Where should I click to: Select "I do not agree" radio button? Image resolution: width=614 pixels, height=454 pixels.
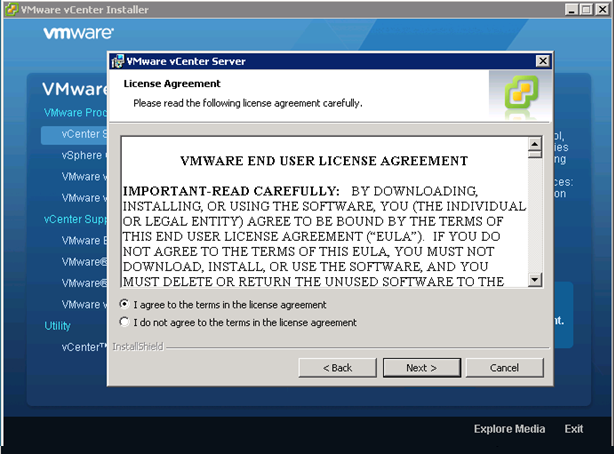[x=125, y=322]
